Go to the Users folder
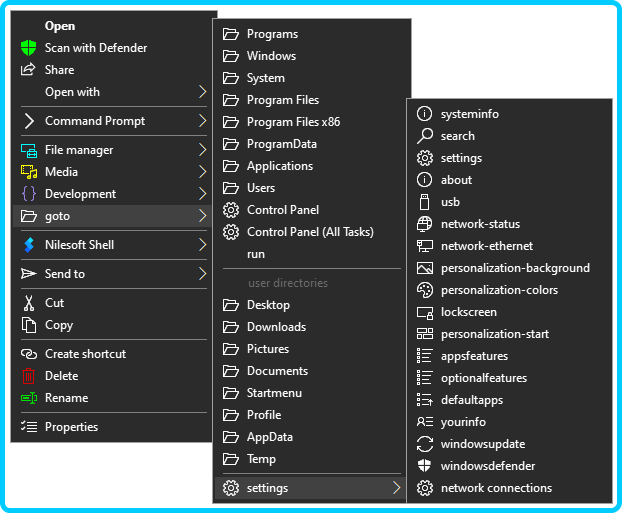This screenshot has height=513, width=622. coord(310,188)
